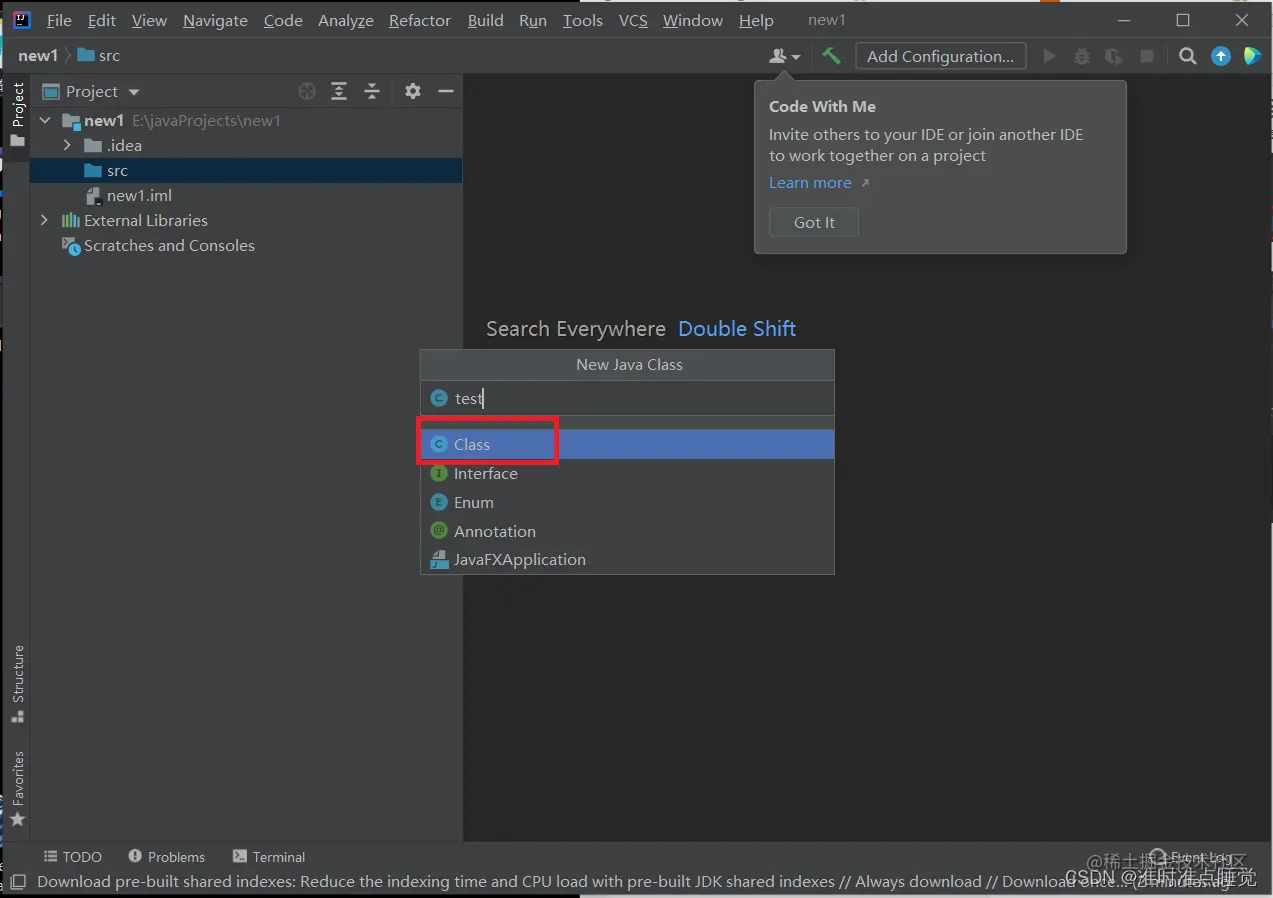Click the Collapse All icon in Project panel
This screenshot has width=1273, height=898.
tap(372, 91)
